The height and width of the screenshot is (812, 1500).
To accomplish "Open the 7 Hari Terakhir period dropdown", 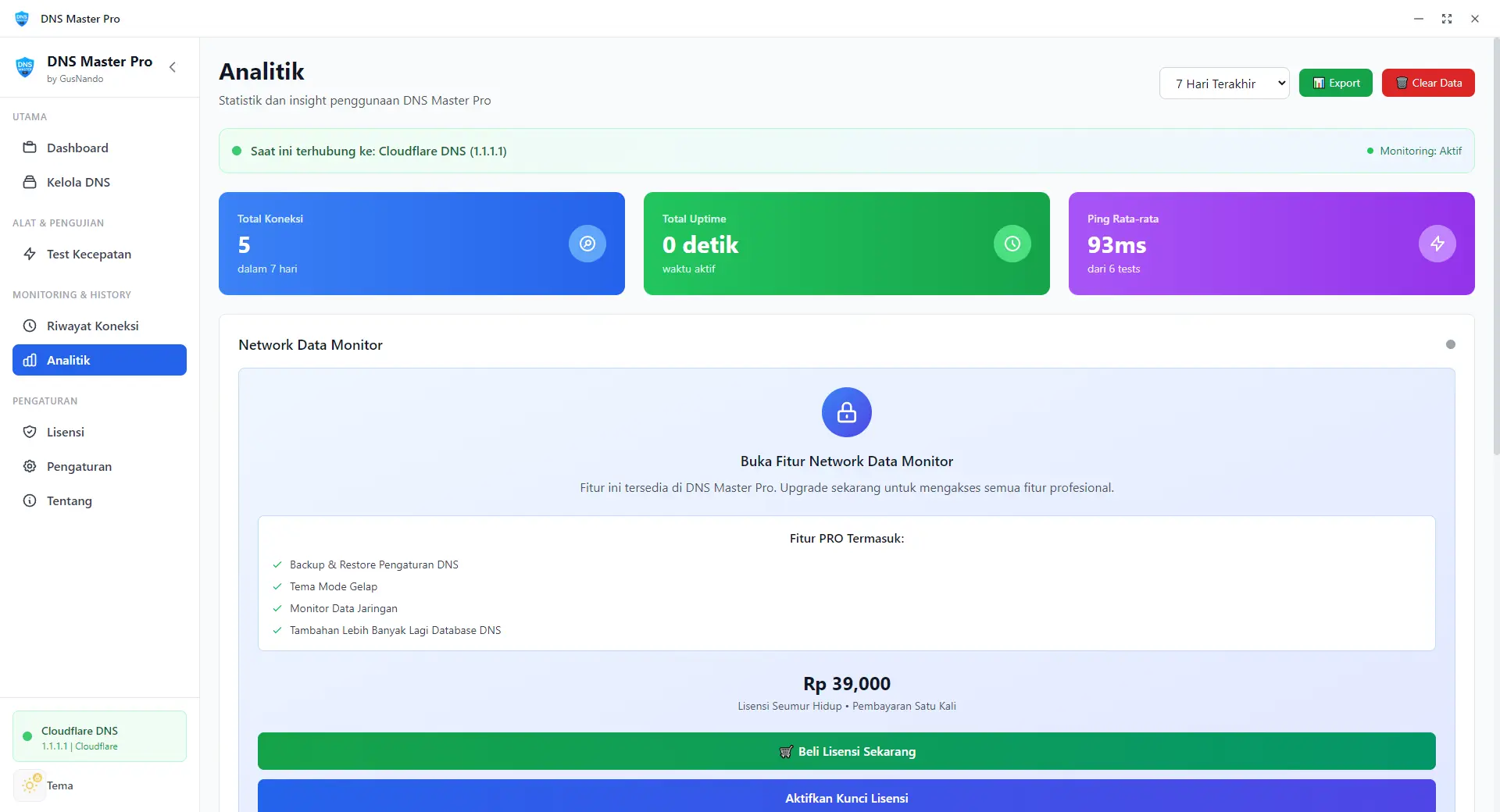I will [x=1224, y=84].
